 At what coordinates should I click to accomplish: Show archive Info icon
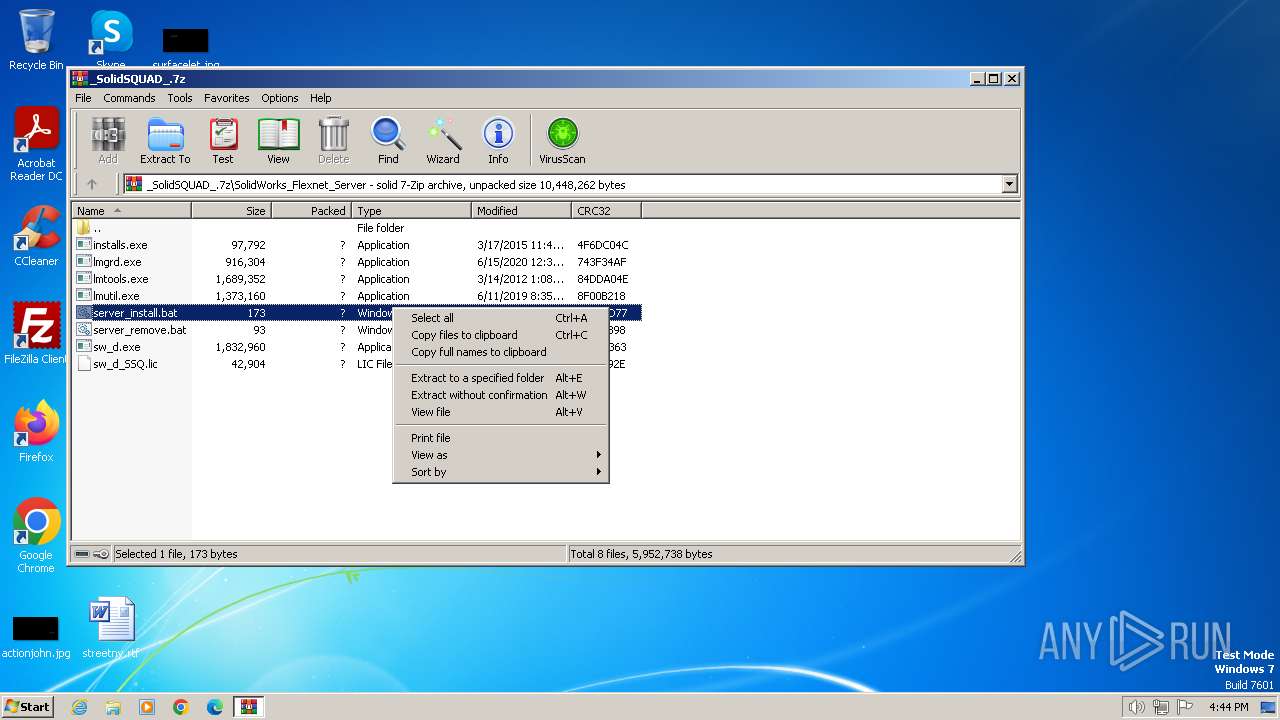(x=498, y=140)
